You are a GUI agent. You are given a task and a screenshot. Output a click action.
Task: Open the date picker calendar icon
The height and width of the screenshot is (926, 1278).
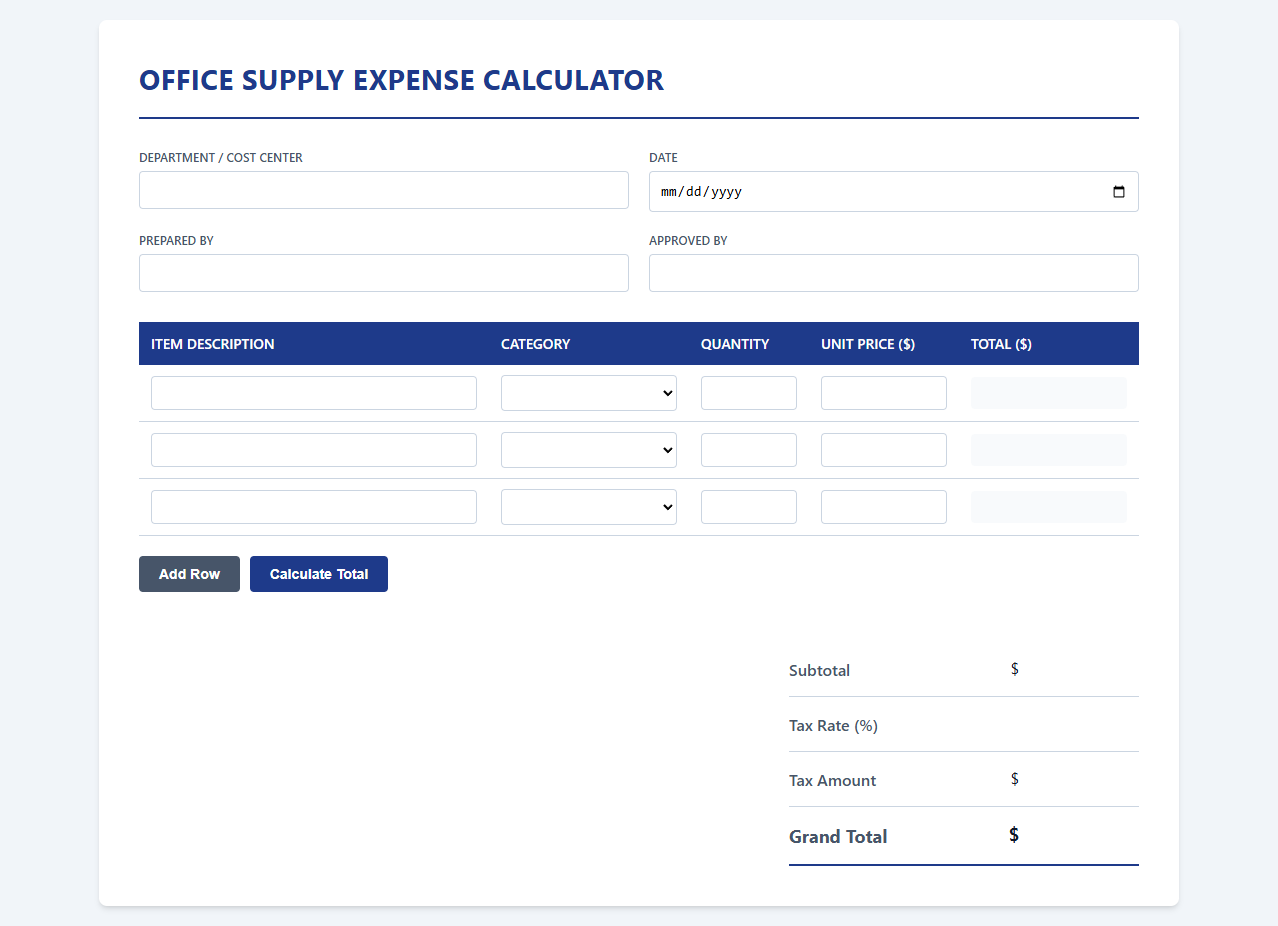click(x=1119, y=192)
